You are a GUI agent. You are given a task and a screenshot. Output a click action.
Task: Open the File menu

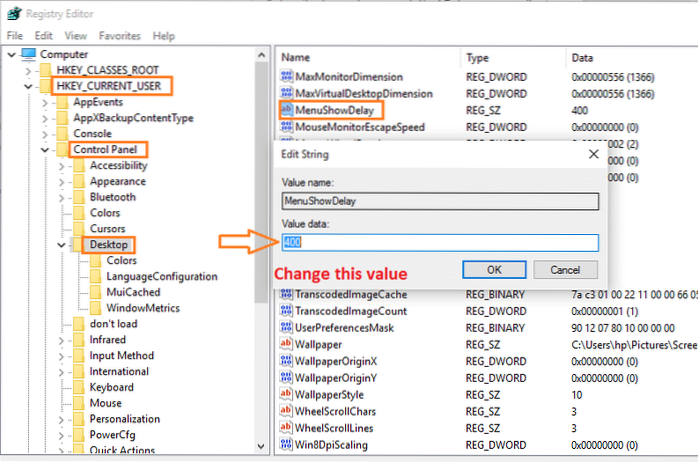click(x=15, y=35)
